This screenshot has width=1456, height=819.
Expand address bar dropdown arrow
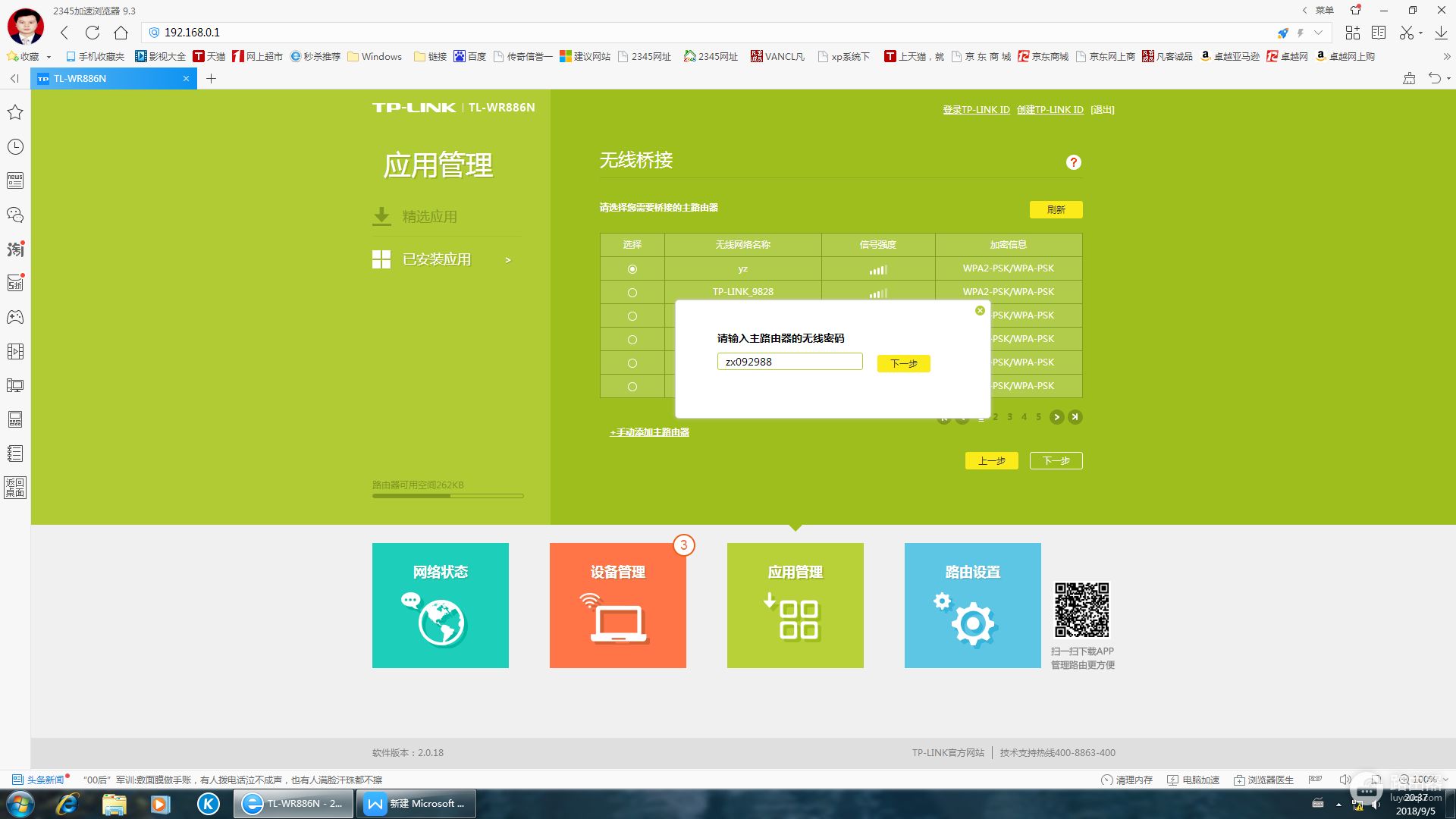1319,33
